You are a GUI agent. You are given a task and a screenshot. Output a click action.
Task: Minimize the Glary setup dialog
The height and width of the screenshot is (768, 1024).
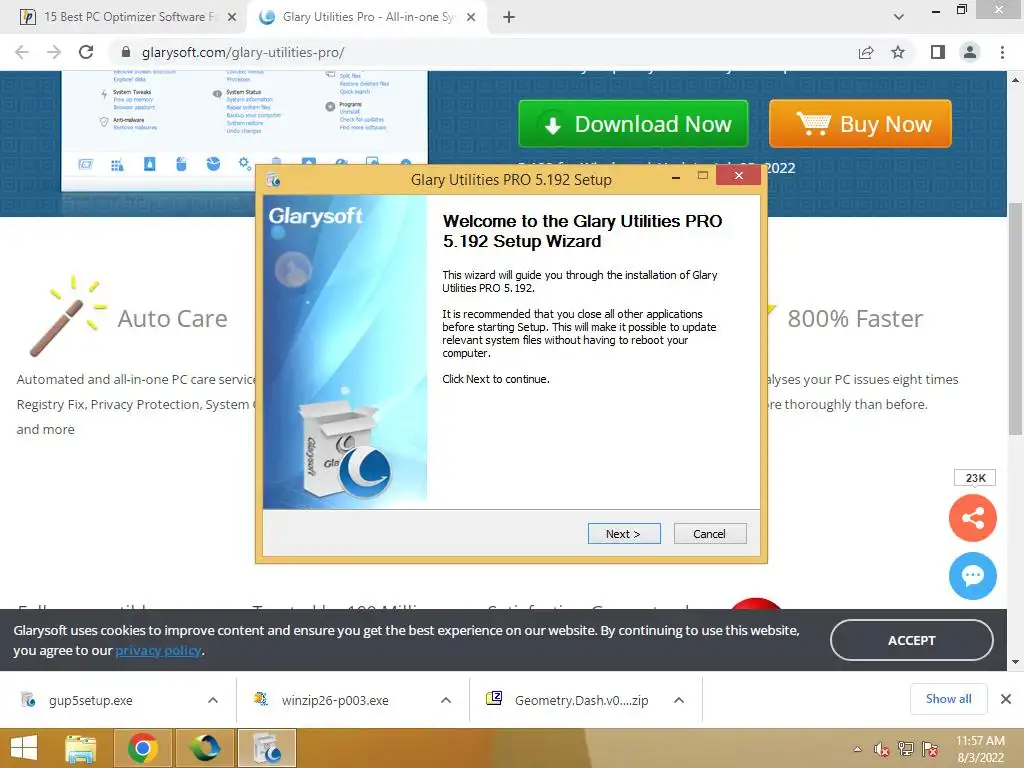(677, 177)
